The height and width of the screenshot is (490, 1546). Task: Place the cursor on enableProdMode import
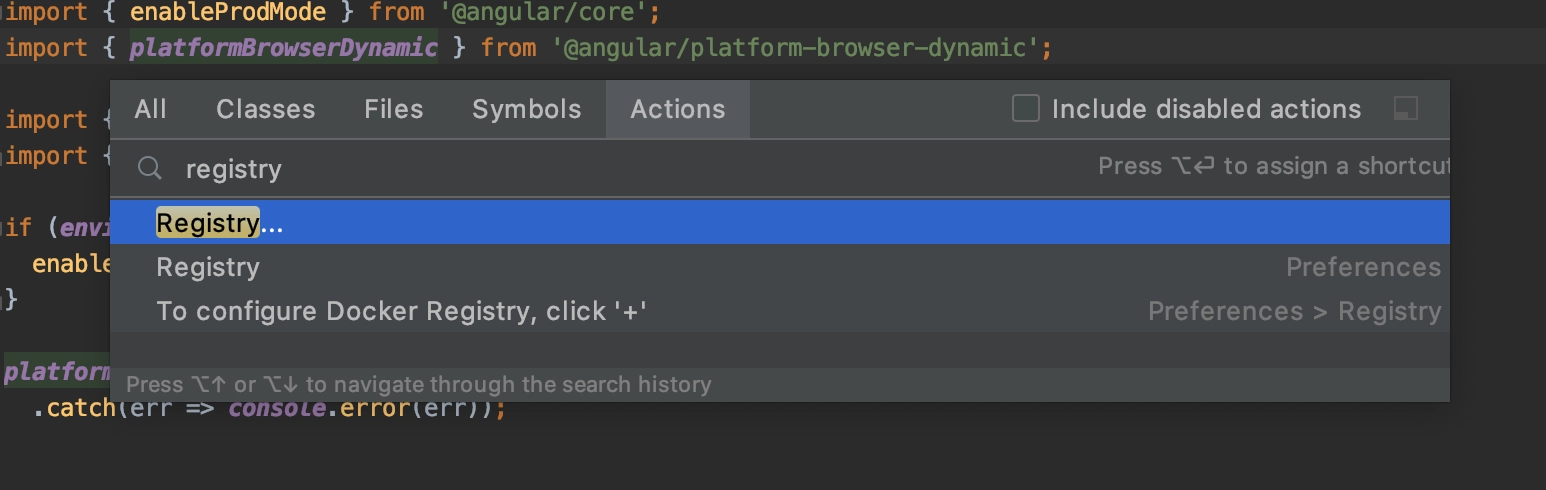click(x=228, y=12)
